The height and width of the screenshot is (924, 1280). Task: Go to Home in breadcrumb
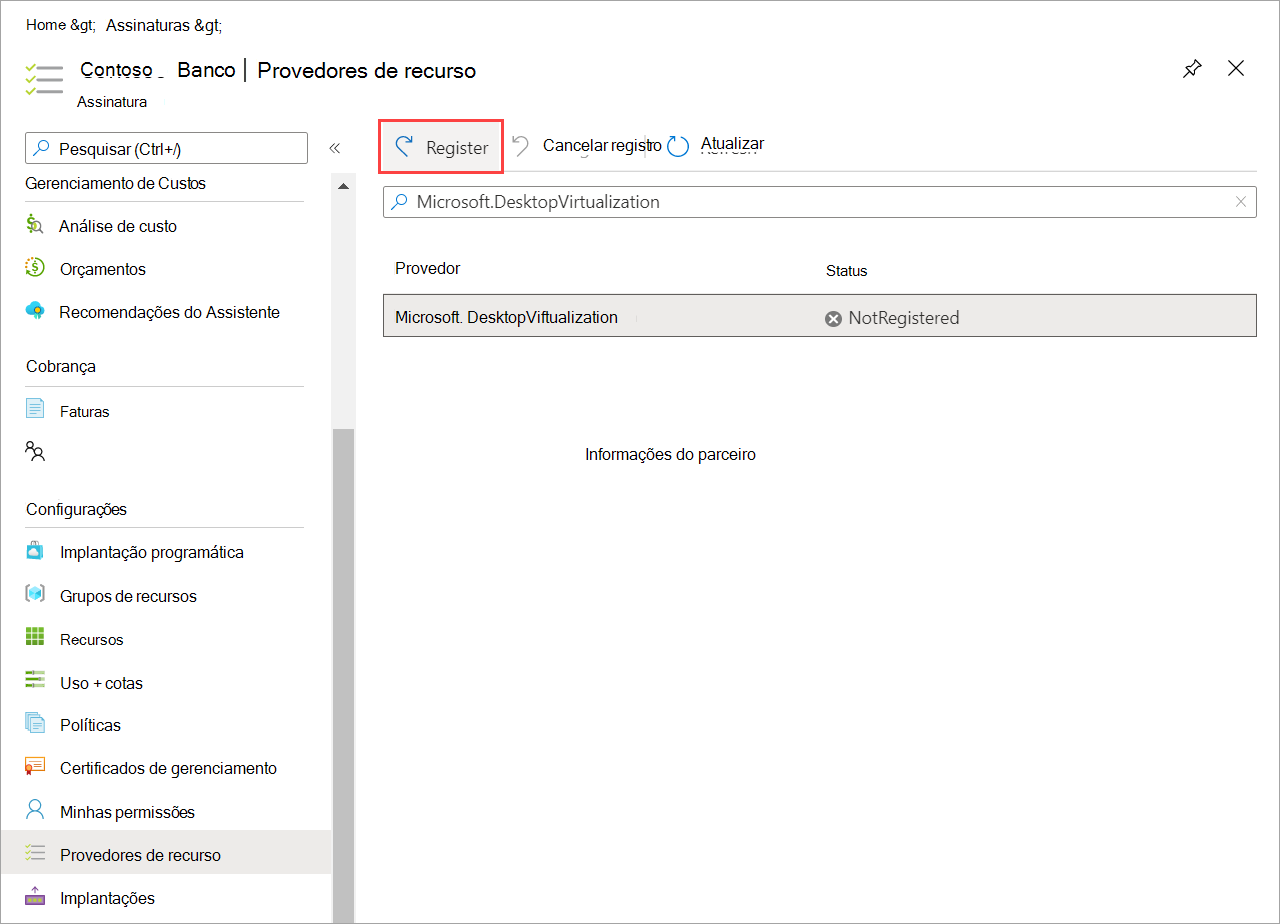[x=46, y=25]
